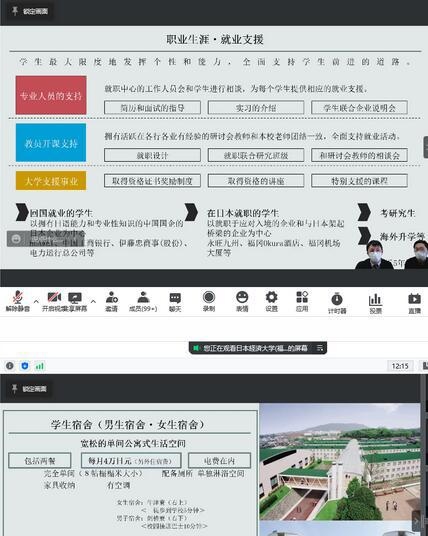
Task: Click 在日本就职的学生 heading
Action: coord(243,213)
